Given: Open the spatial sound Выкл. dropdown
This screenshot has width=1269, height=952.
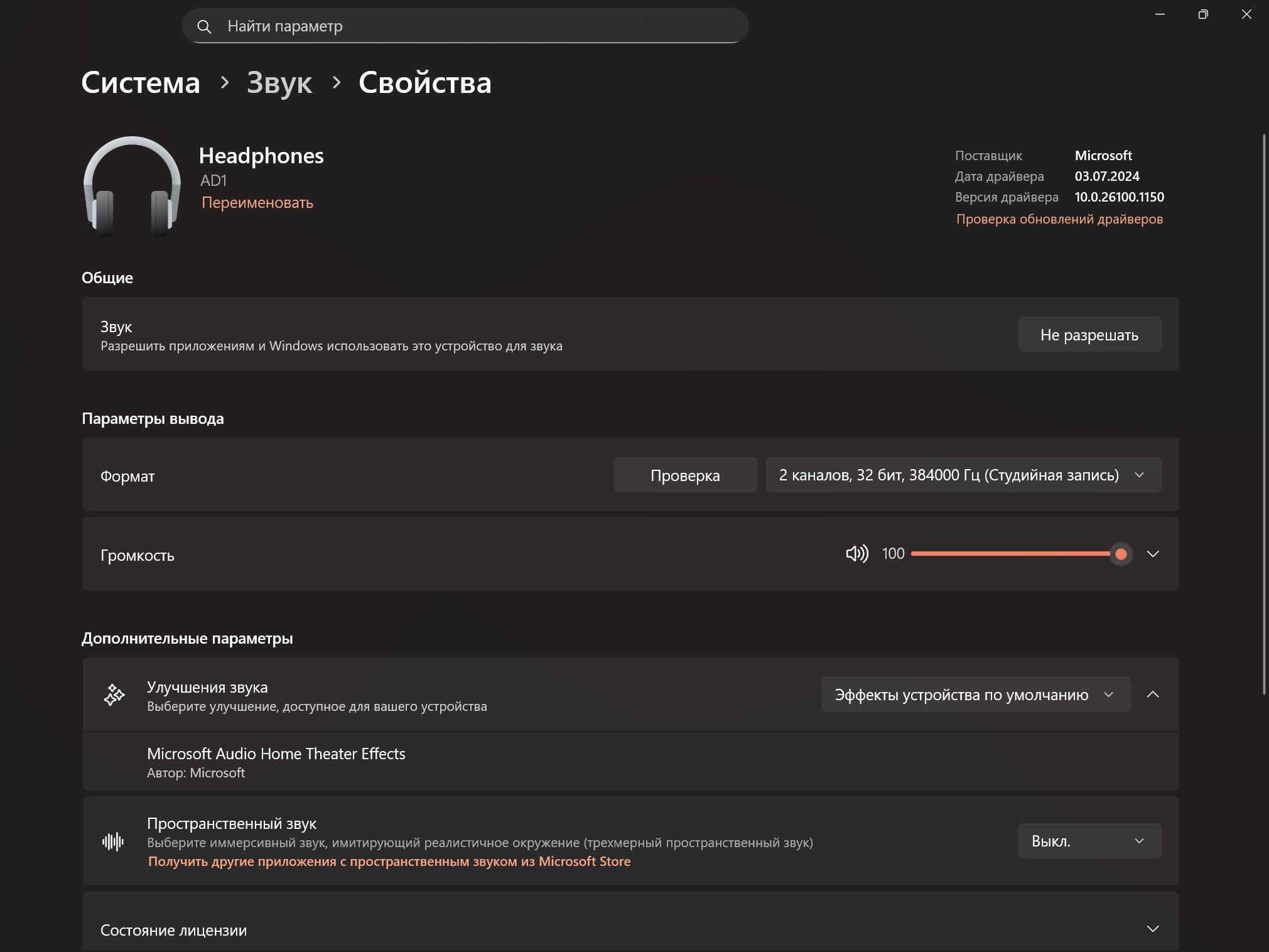Looking at the screenshot, I should coord(1089,841).
